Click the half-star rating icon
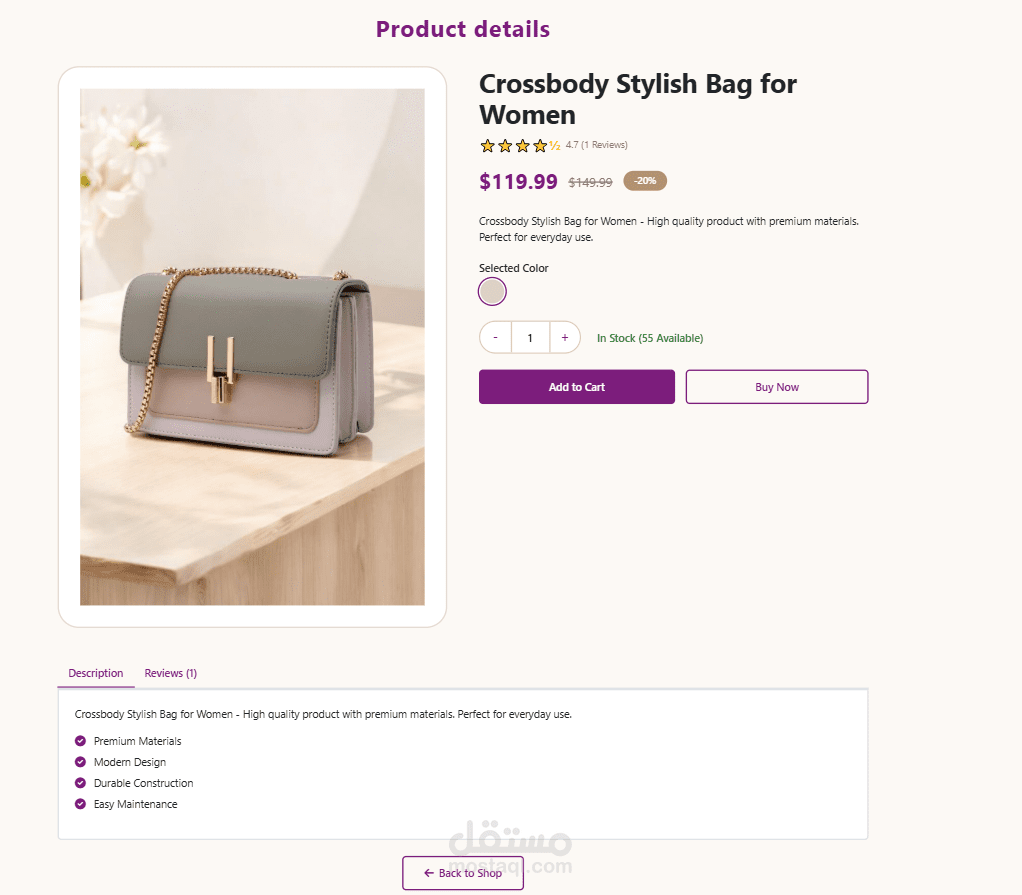Viewport: 1022px width, 895px height. click(x=555, y=146)
